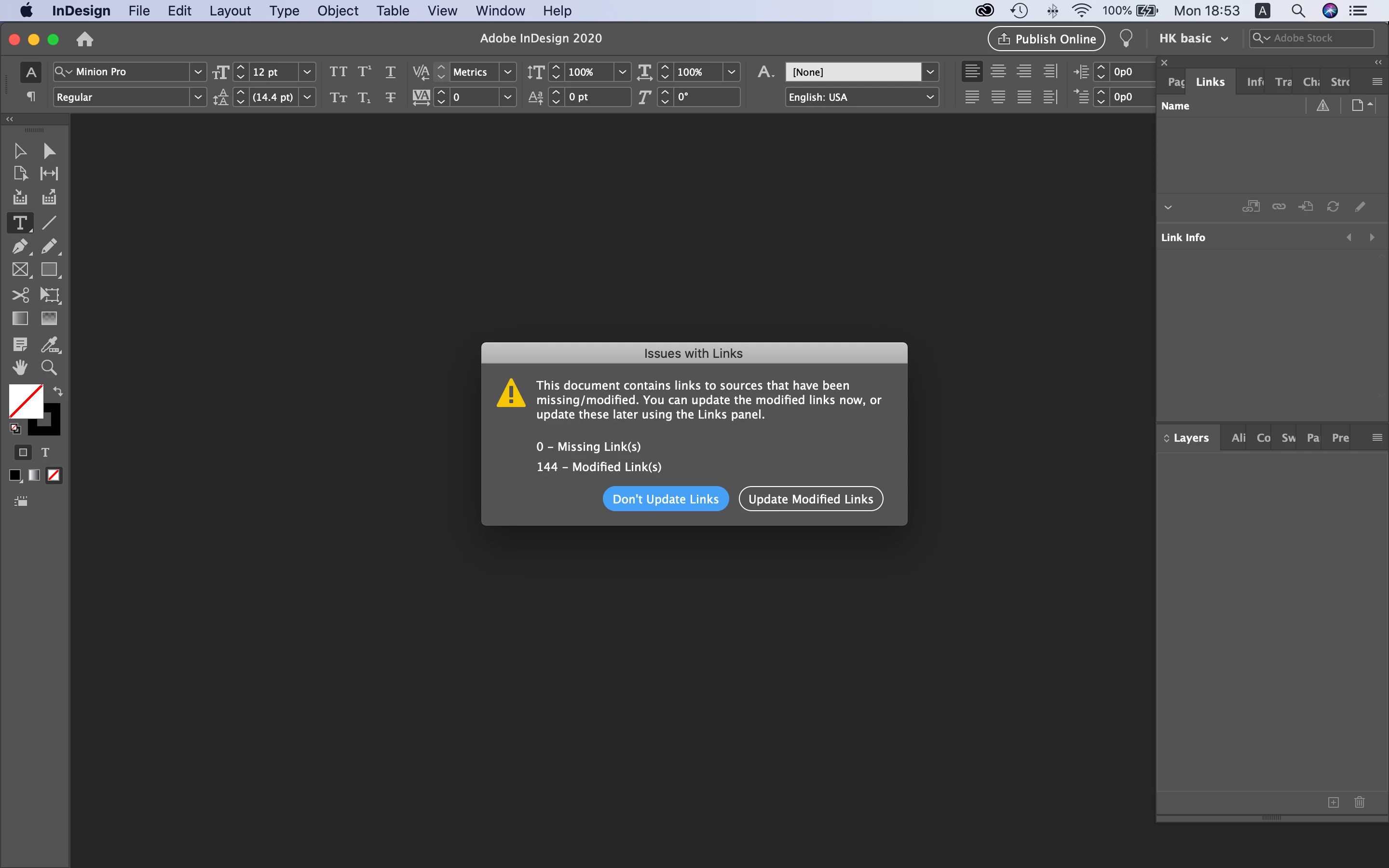Select the Hand tool
1389x868 pixels.
(x=20, y=367)
